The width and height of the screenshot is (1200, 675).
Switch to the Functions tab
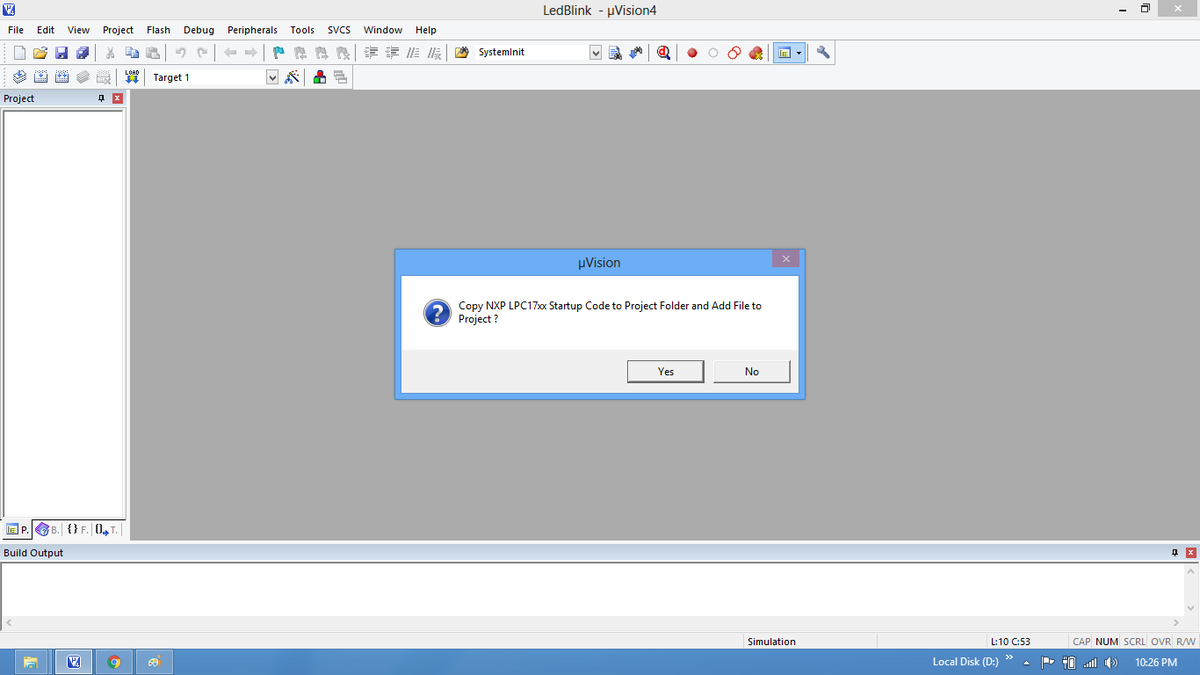77,529
